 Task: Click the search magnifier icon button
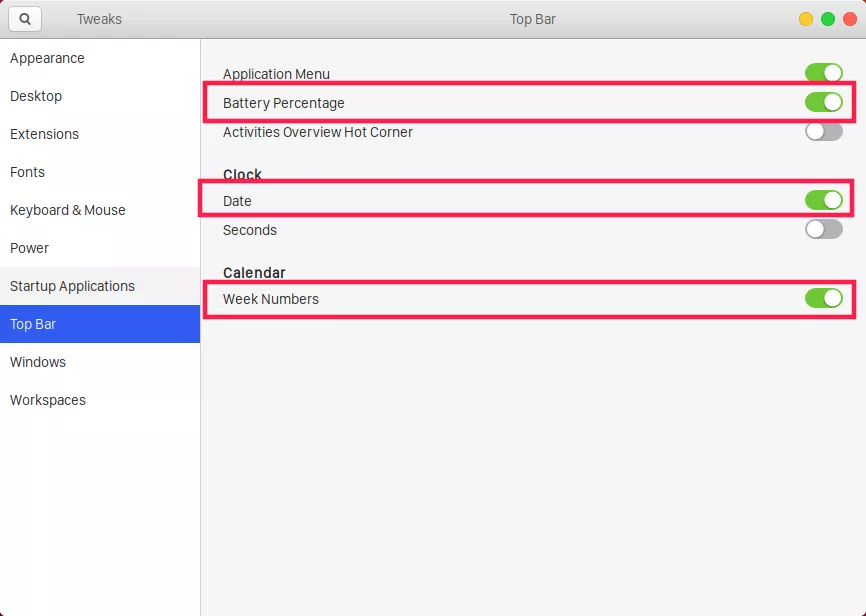[x=25, y=19]
